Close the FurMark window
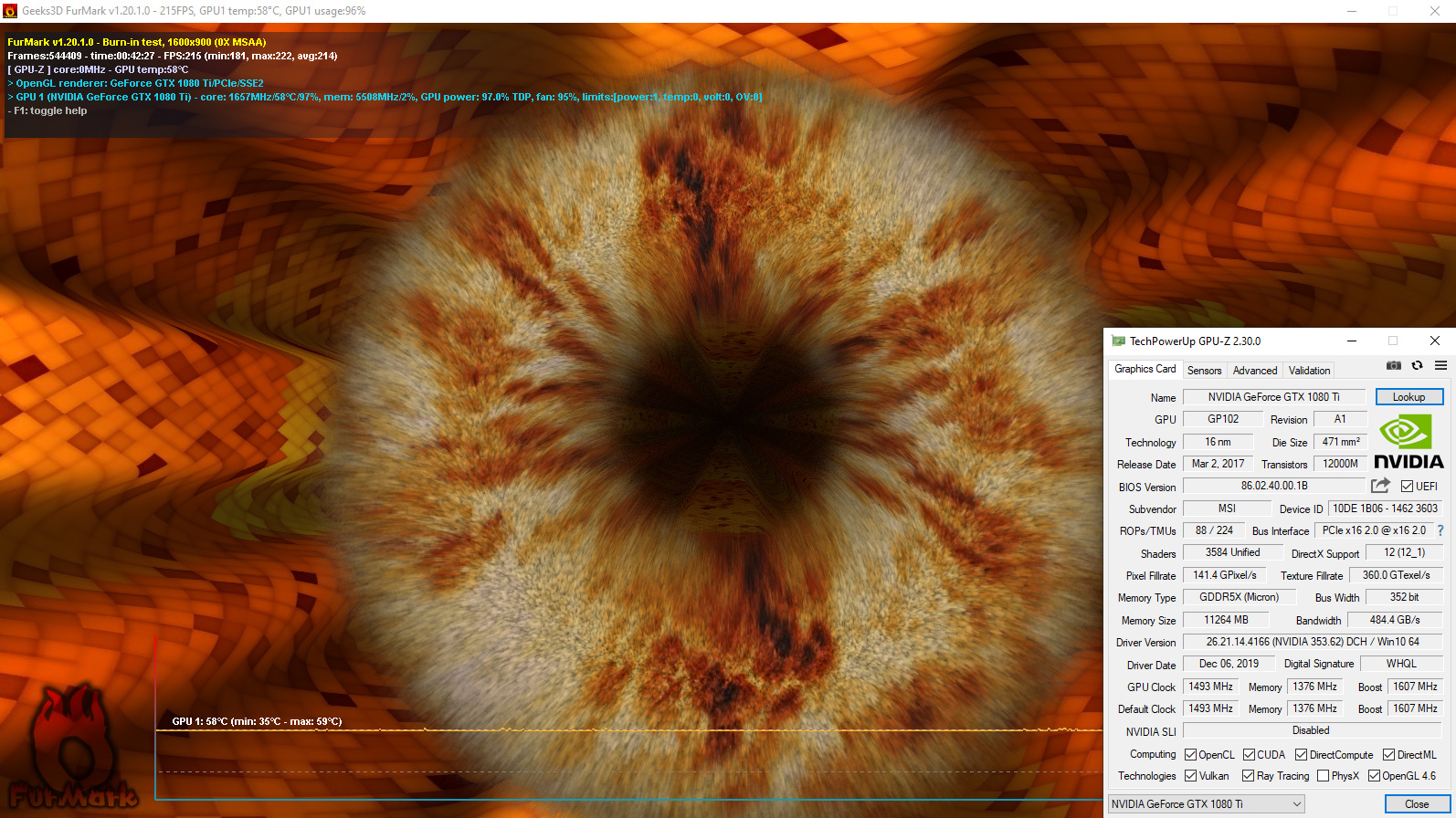 [x=1435, y=11]
